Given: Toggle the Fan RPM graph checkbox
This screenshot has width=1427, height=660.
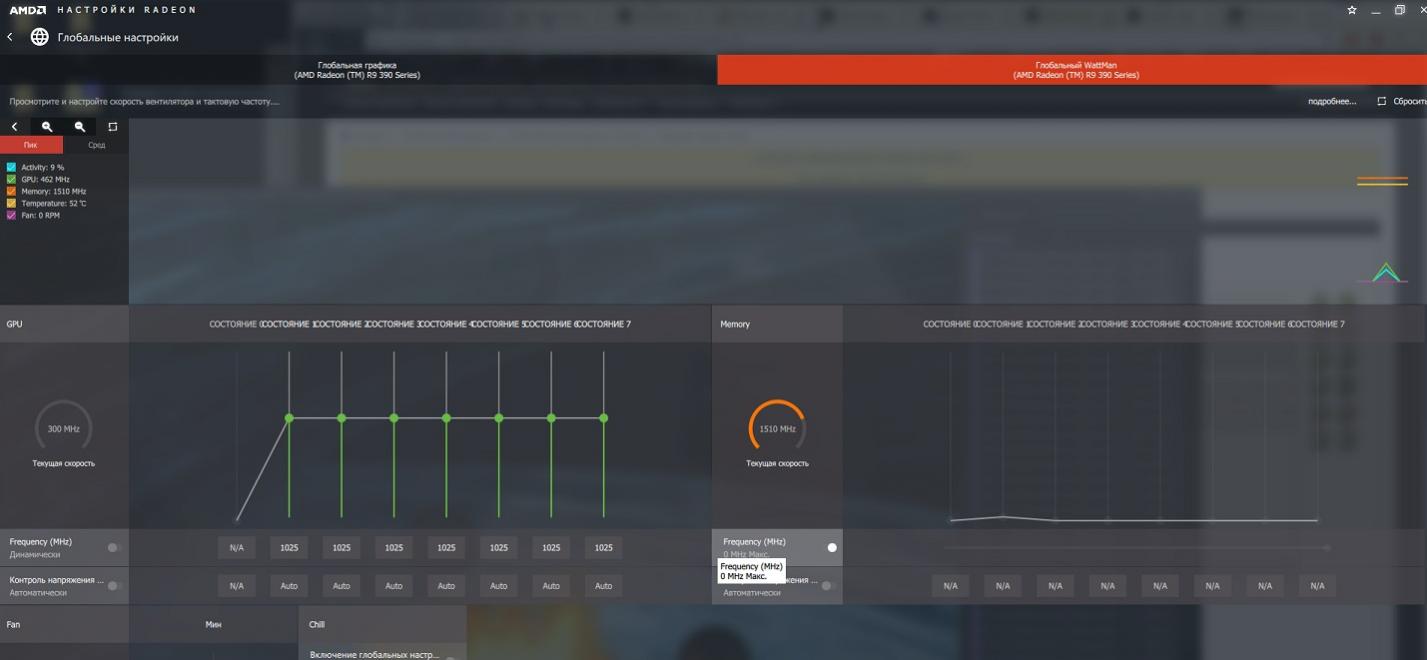Looking at the screenshot, I should 11,215.
